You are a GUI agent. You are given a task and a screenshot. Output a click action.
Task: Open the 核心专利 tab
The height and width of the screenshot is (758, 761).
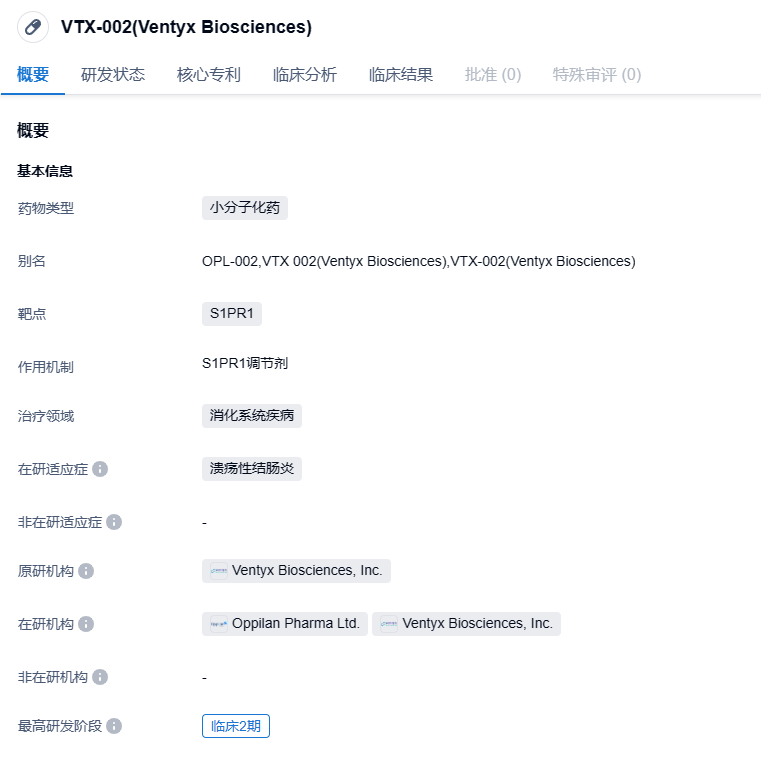click(x=209, y=75)
